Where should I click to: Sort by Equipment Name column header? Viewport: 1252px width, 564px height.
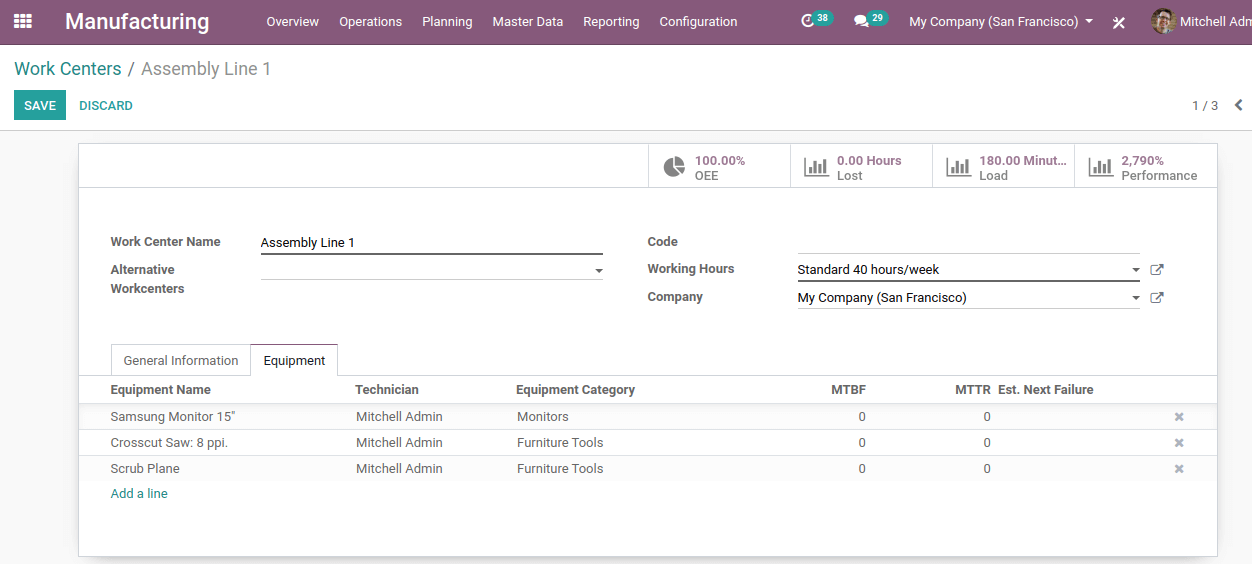click(x=160, y=390)
